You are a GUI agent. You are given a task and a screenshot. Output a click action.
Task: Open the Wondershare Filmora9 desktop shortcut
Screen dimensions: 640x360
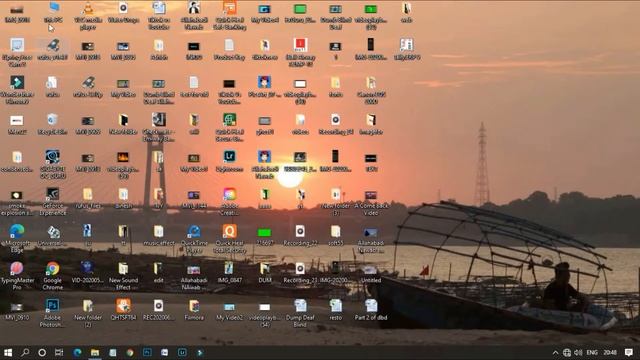(17, 89)
